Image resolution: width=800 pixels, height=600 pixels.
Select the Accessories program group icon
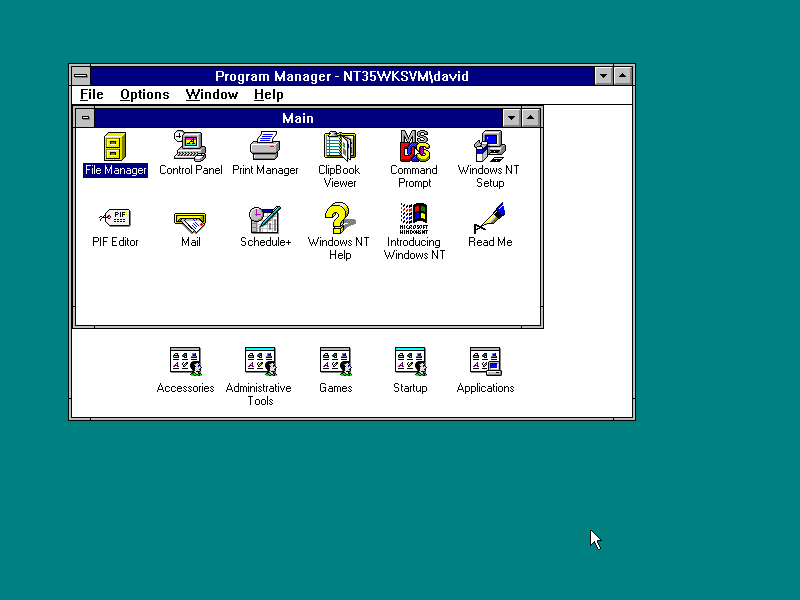click(185, 362)
